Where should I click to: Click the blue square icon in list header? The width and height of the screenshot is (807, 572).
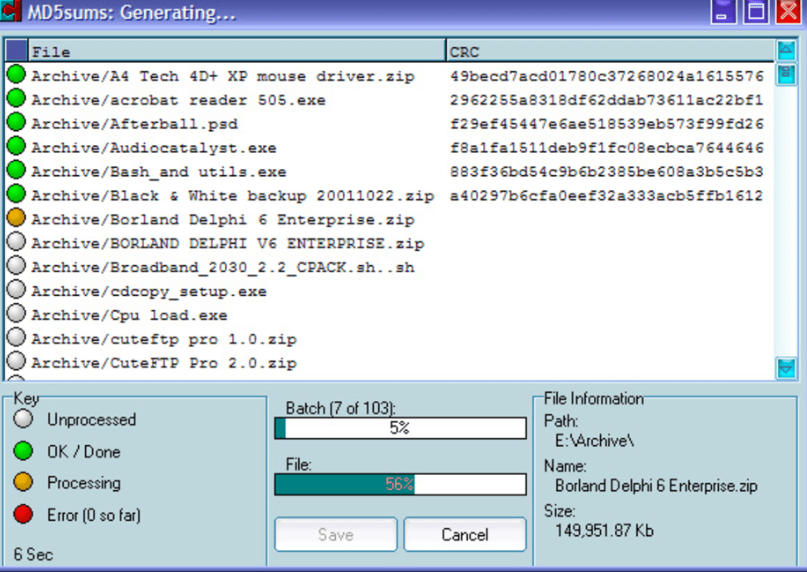(16, 51)
